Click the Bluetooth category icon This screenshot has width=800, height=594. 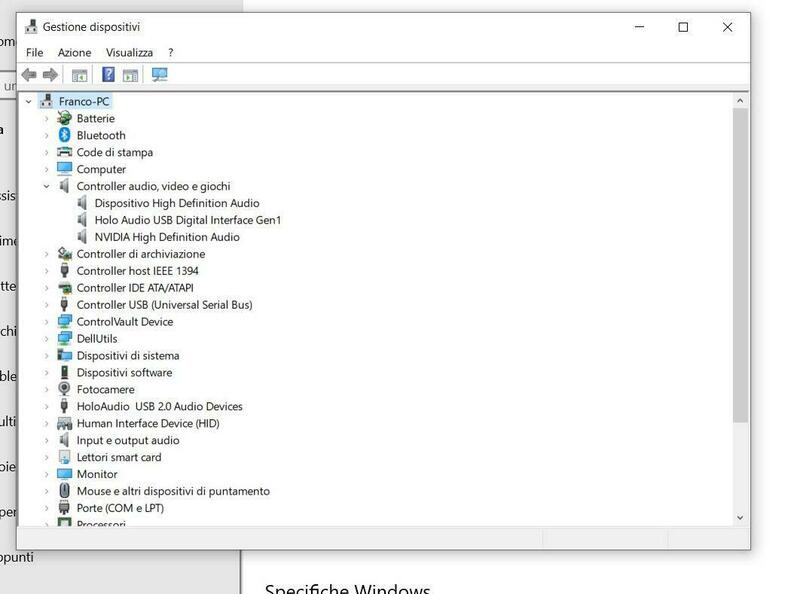(x=64, y=135)
